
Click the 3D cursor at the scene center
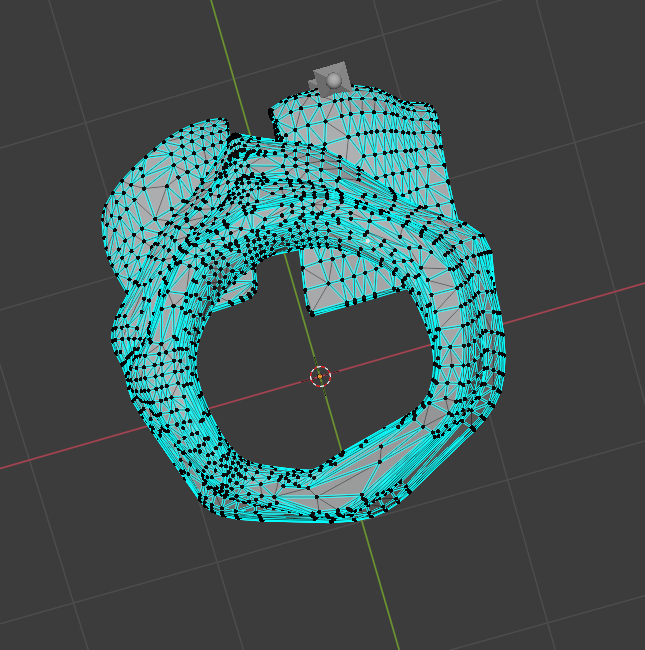320,376
